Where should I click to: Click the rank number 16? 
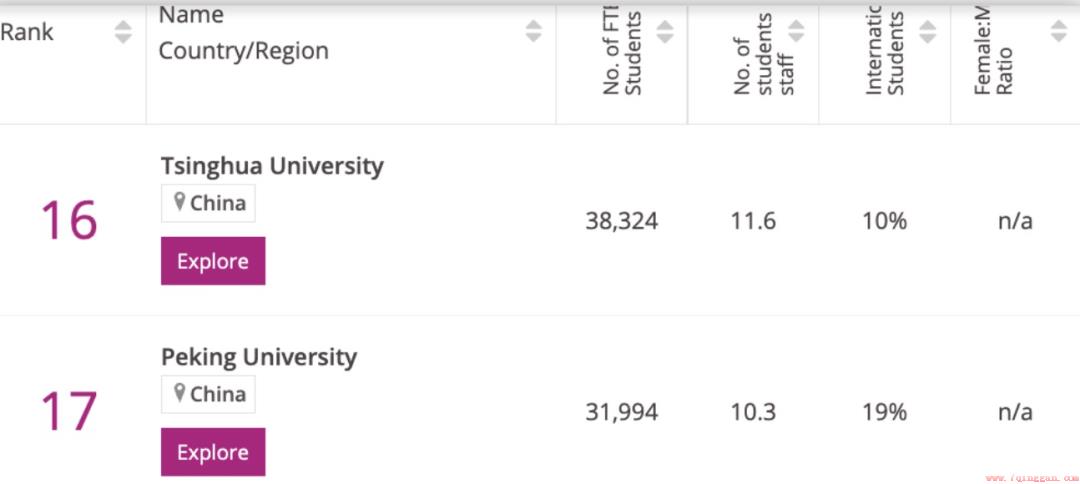pos(69,220)
